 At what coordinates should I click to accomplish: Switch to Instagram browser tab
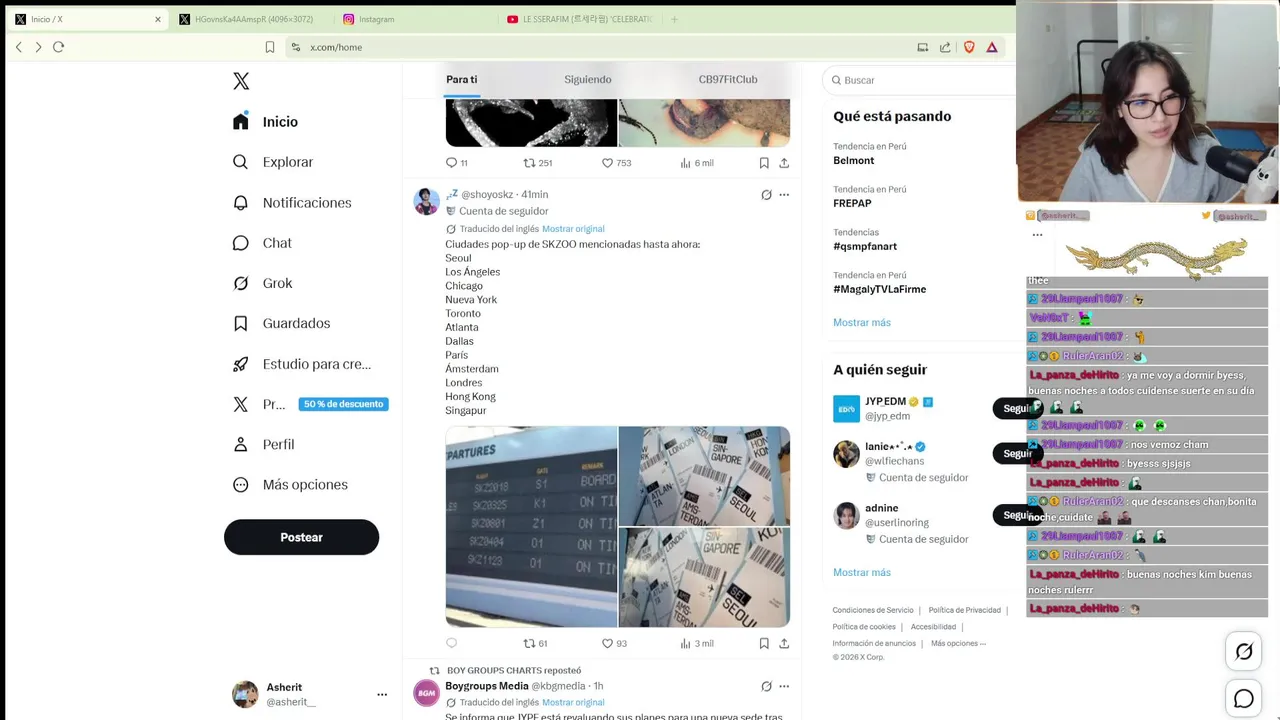pos(413,19)
